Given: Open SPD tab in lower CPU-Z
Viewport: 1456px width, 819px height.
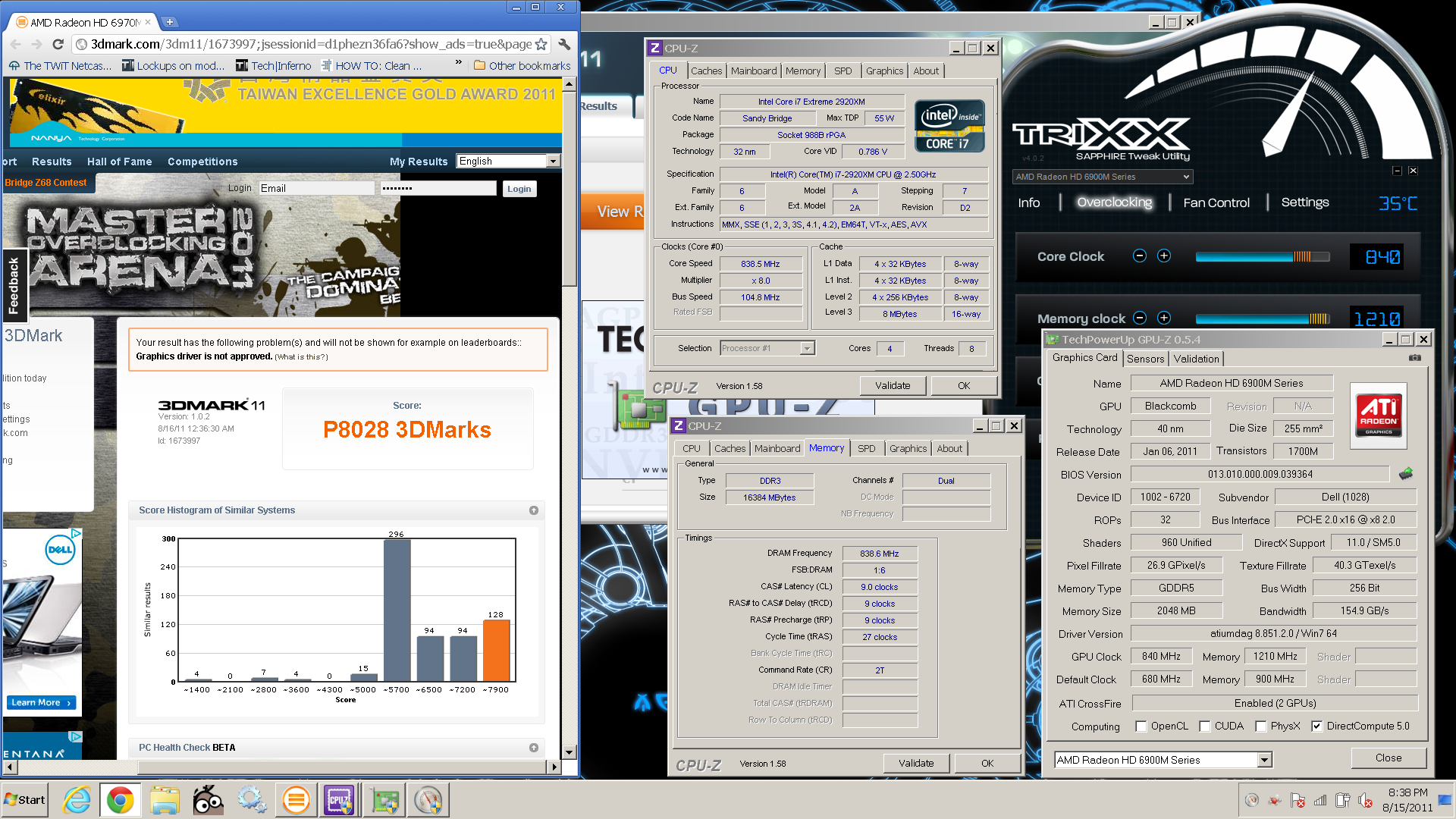Looking at the screenshot, I should click(866, 448).
